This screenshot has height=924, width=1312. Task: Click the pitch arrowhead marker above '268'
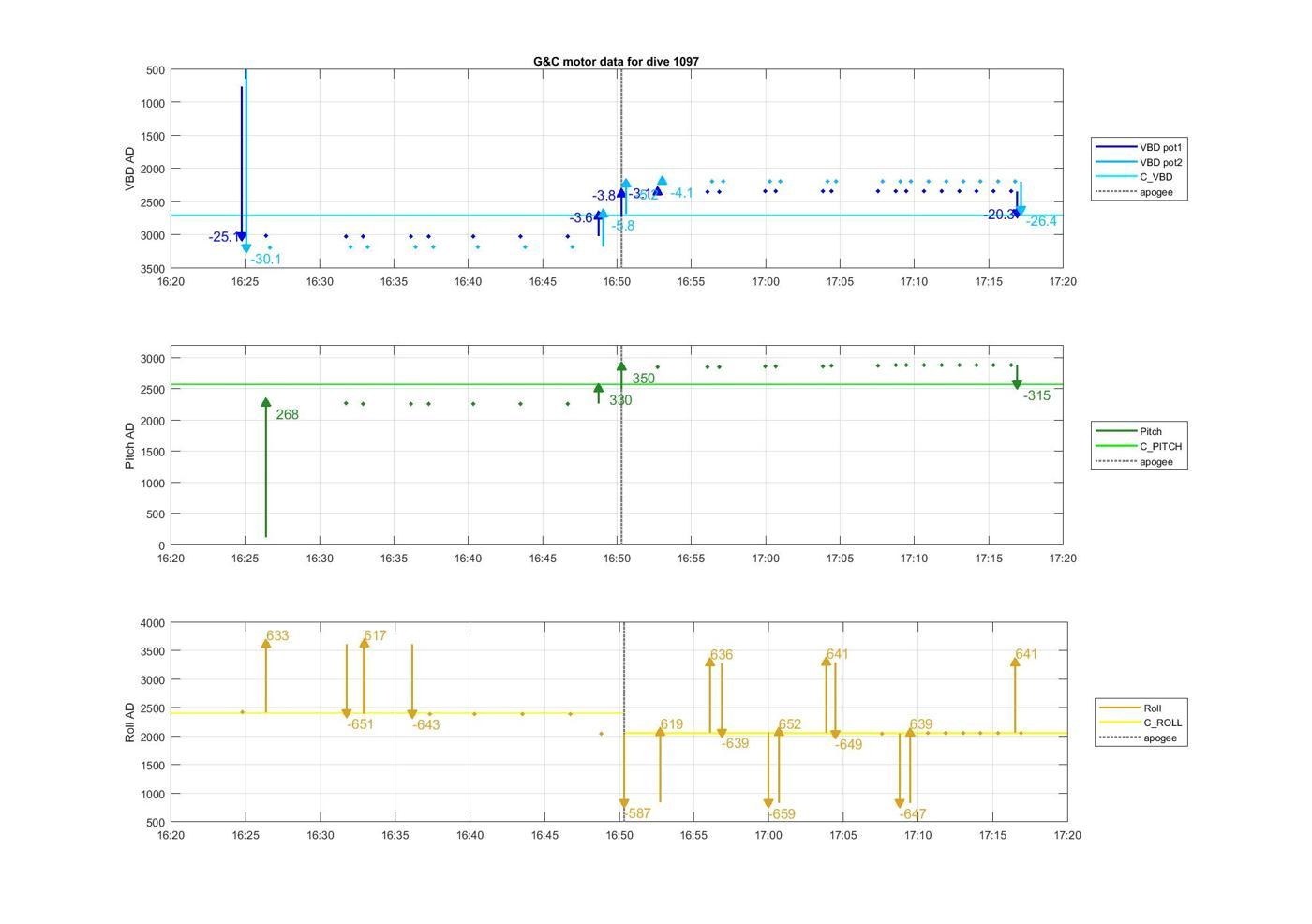[x=266, y=402]
